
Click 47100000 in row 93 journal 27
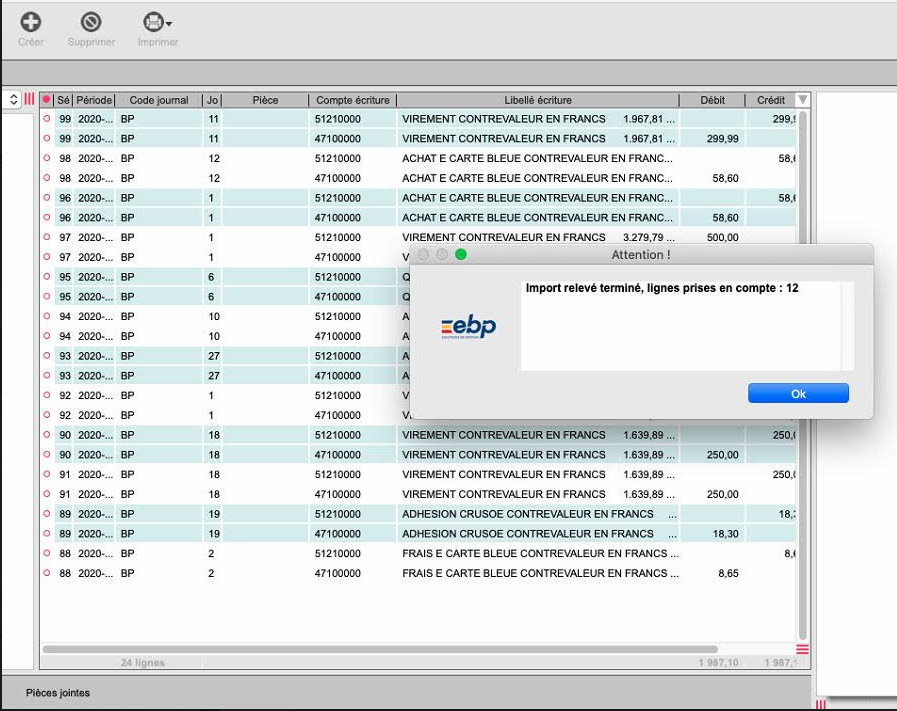[x=338, y=376]
